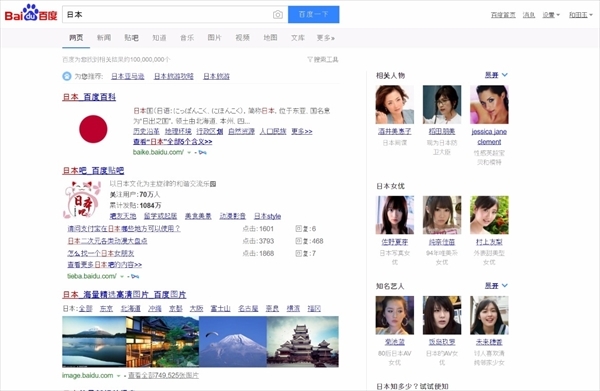Viewport: 600px width, 391px height.
Task: Click the icon after tieba.baidu.com URL
Action: point(135,276)
